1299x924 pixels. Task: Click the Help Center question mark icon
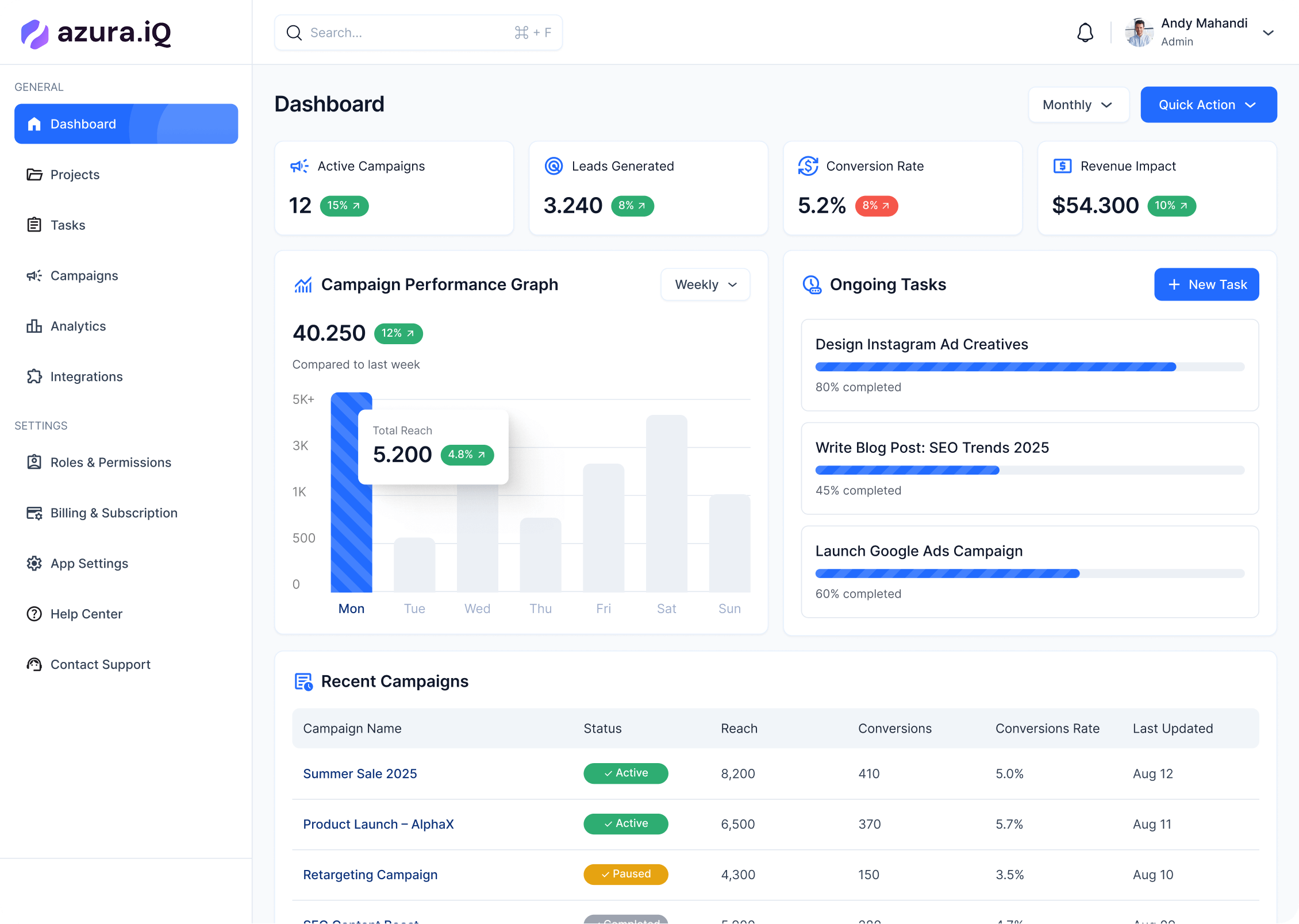coord(34,614)
